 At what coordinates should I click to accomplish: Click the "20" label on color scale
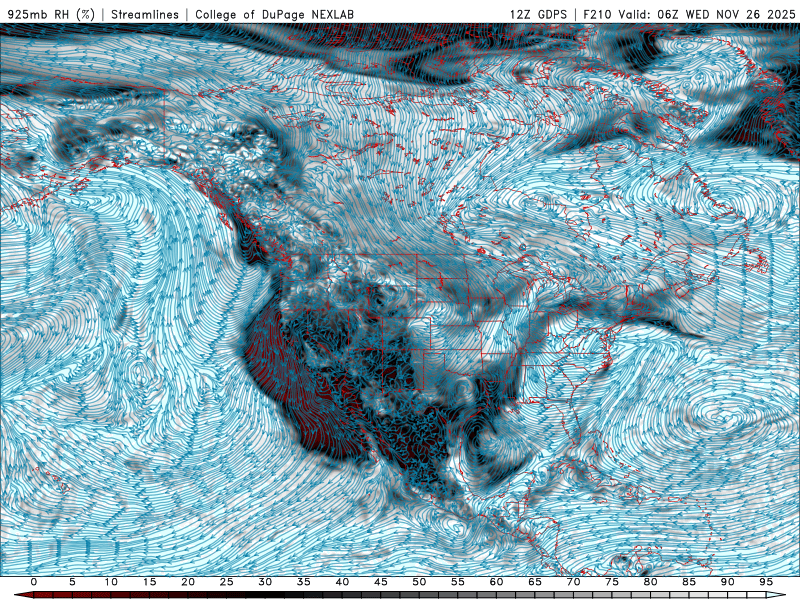pyautogui.click(x=188, y=582)
